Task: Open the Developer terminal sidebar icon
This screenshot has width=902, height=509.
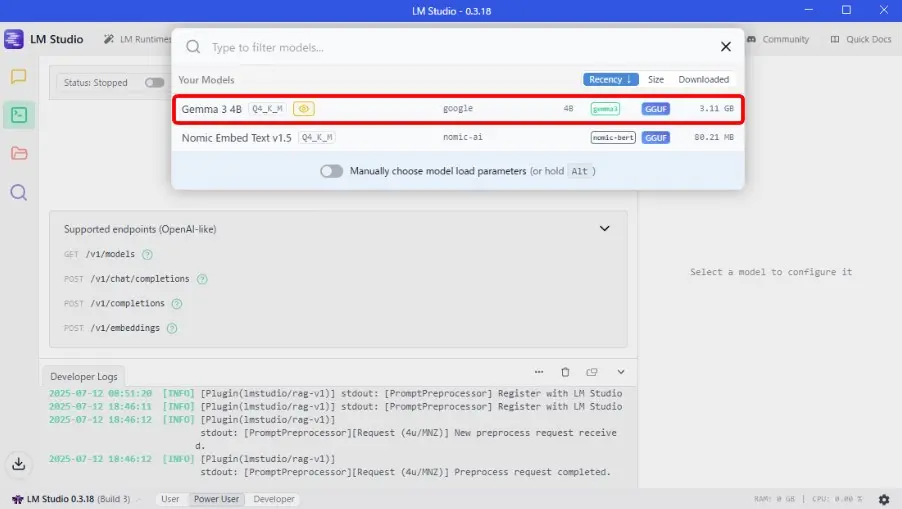Action: [x=18, y=115]
